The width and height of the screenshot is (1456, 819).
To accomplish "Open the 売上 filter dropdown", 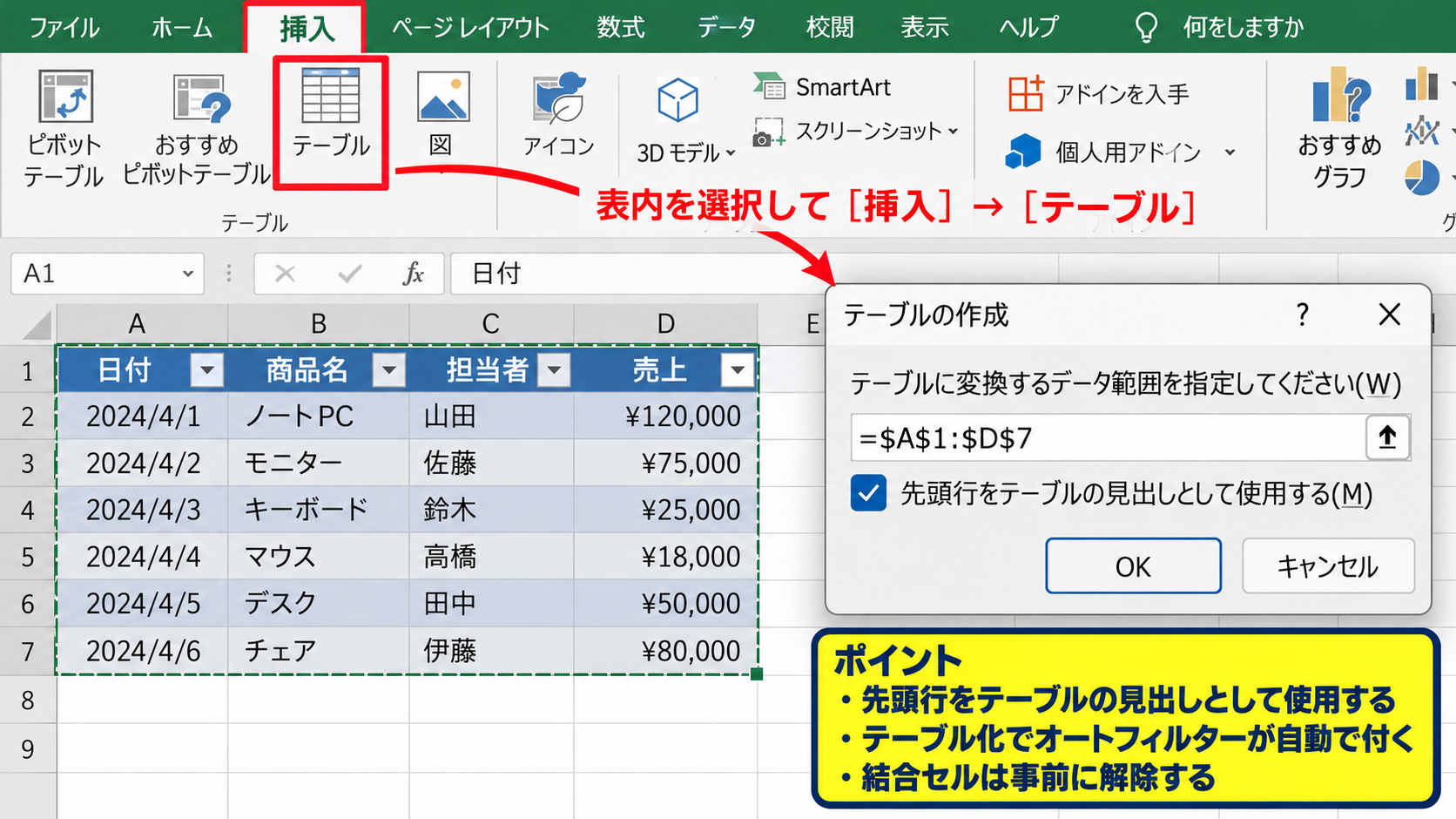I will (x=738, y=370).
